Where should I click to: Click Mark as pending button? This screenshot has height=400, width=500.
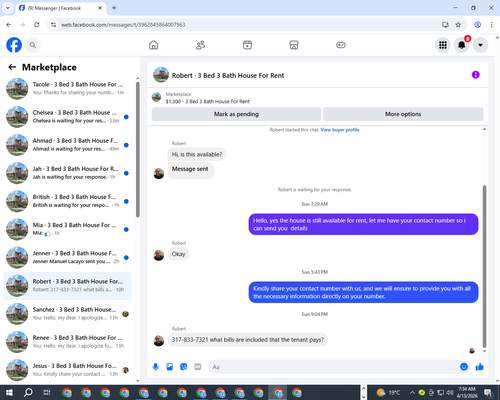[236, 114]
